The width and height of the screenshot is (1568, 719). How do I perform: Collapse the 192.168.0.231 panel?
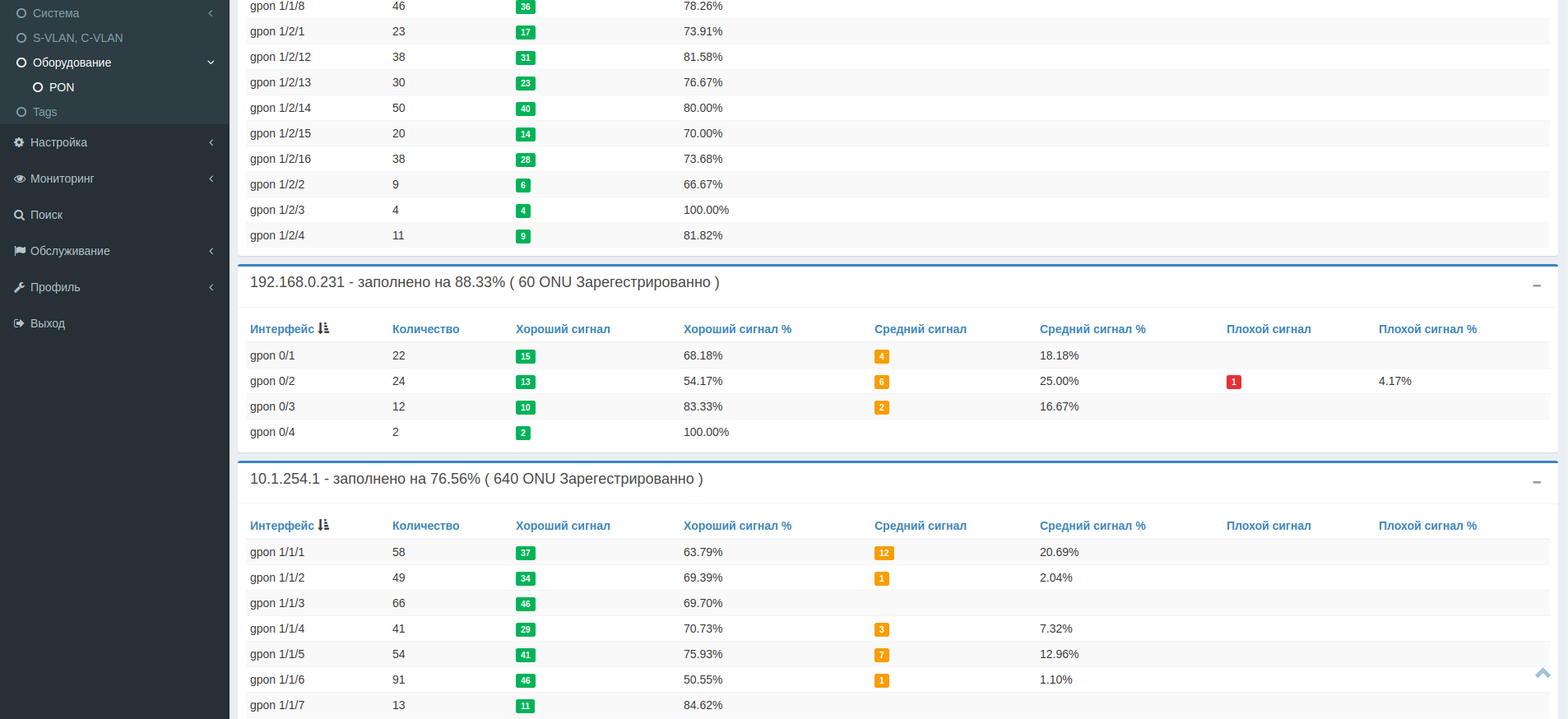pyautogui.click(x=1536, y=285)
